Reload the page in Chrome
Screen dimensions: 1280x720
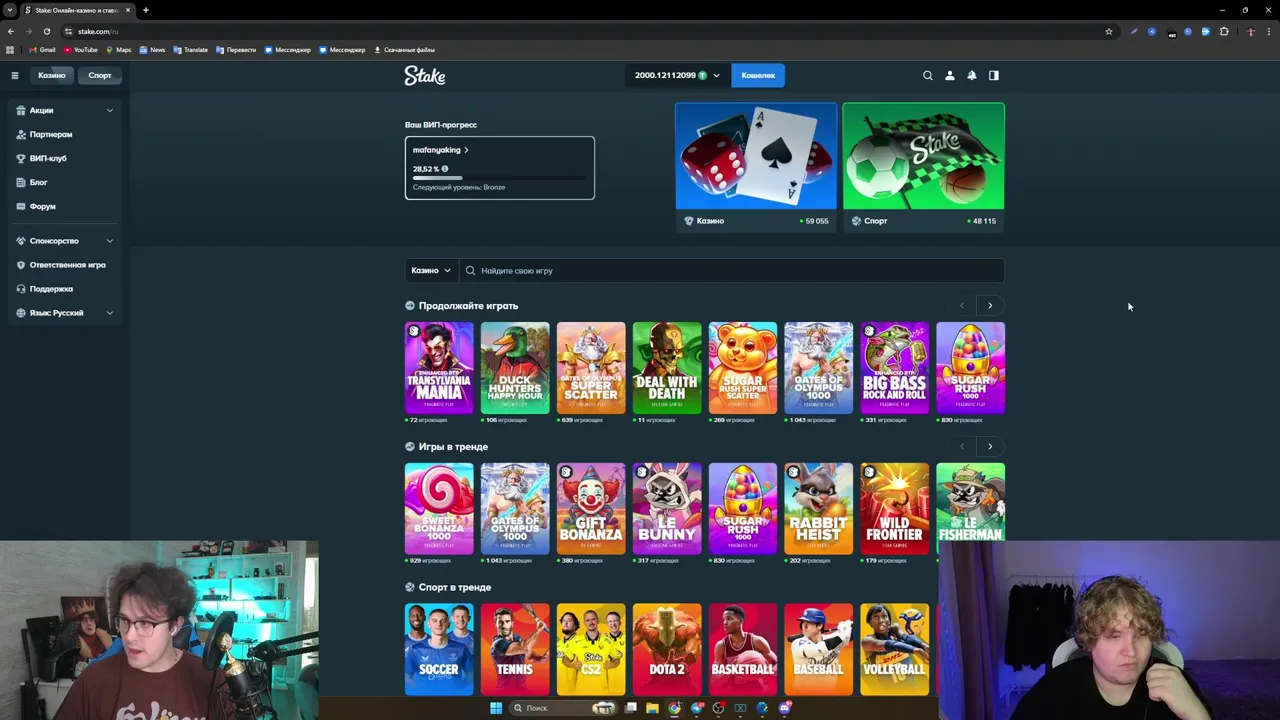click(x=46, y=31)
